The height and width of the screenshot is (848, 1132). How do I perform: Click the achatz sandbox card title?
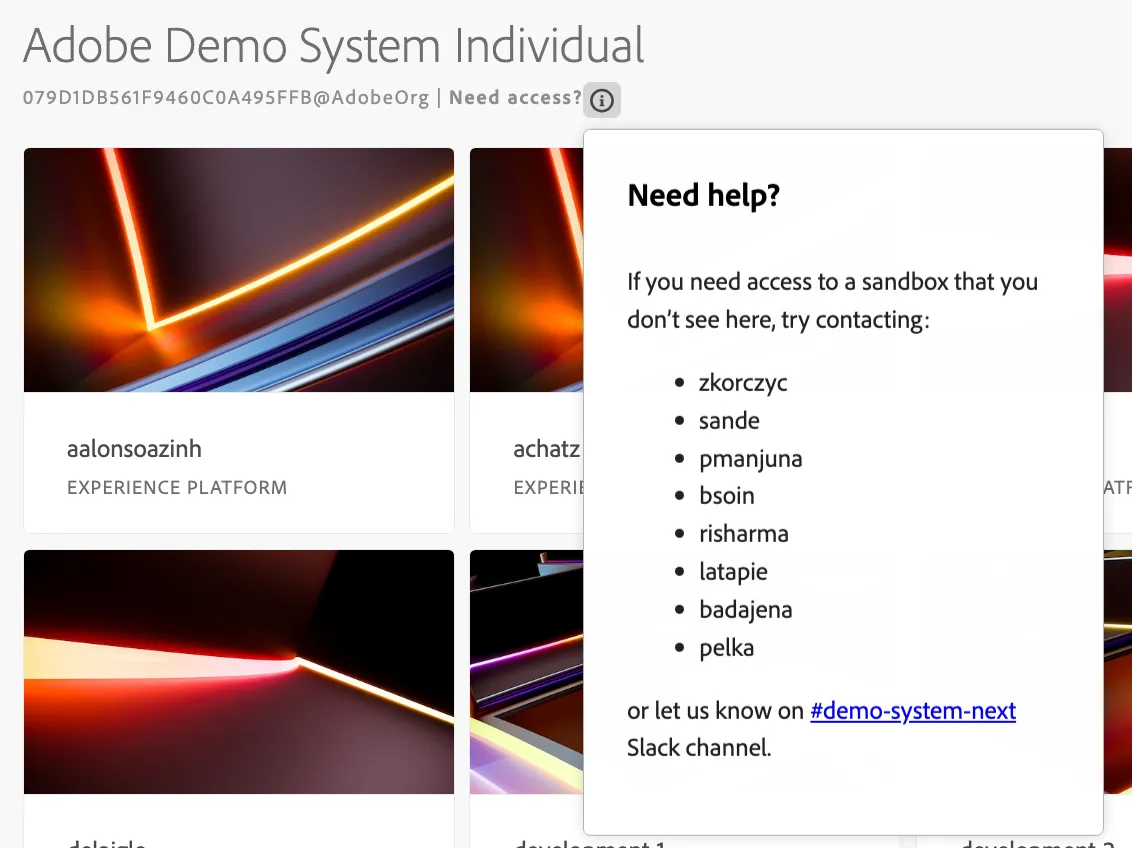coord(547,449)
